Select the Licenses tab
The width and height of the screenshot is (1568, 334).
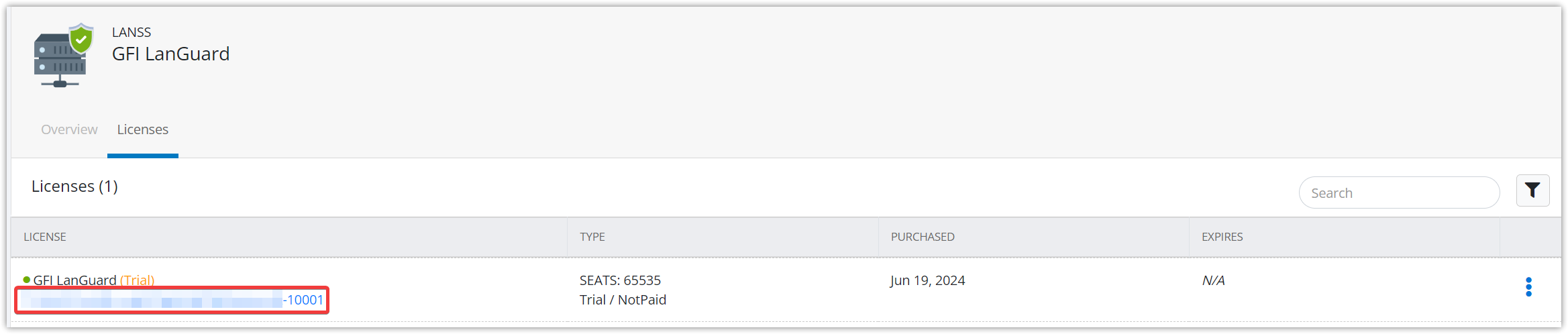(x=143, y=129)
